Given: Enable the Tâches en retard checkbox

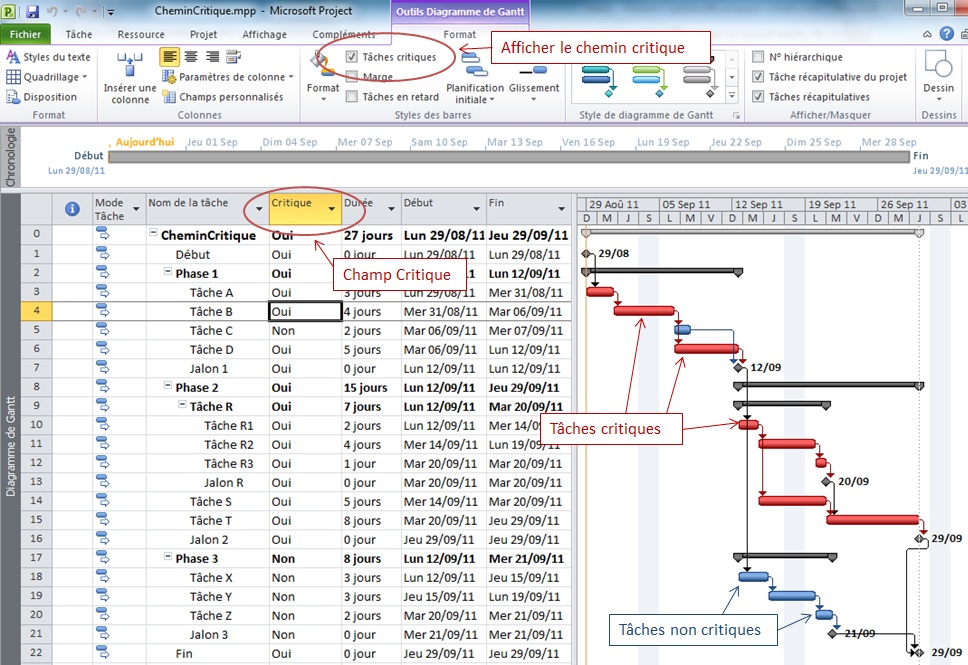Looking at the screenshot, I should coord(352,97).
